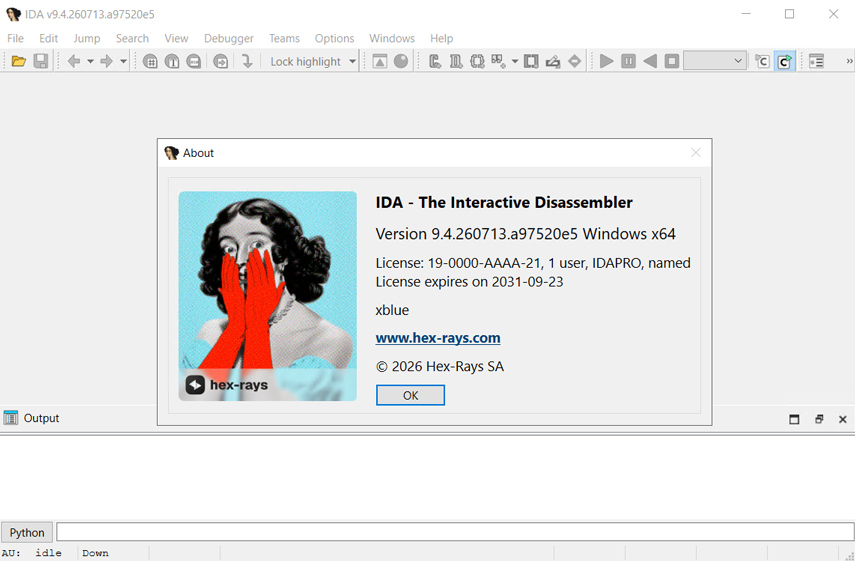Screen dimensions: 855x561
Task: Click the square brackets array icon
Action: [531, 61]
